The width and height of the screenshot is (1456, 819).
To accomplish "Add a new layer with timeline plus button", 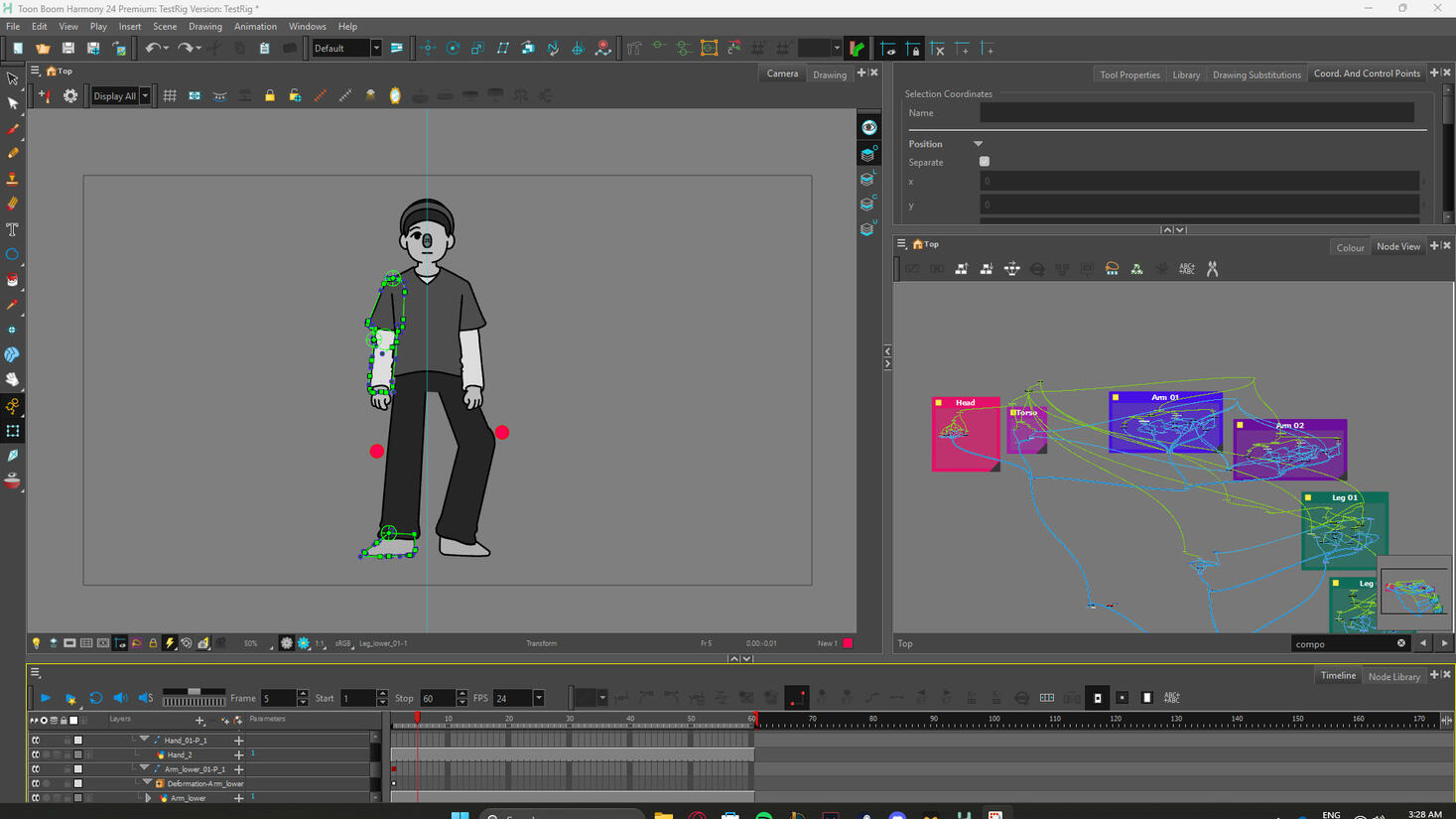I will coord(199,721).
